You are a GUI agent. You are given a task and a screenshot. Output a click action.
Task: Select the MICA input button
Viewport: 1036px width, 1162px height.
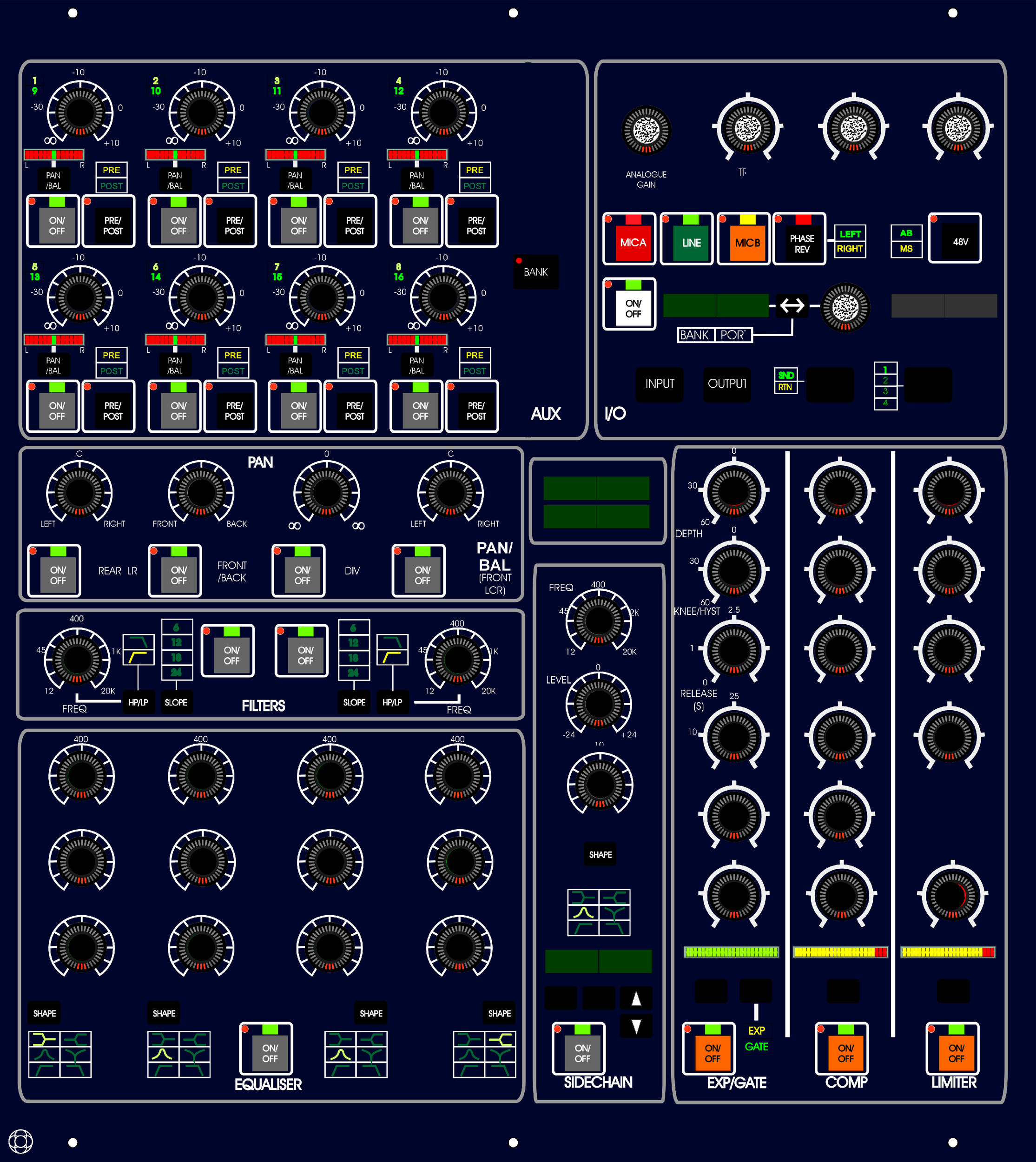pyautogui.click(x=629, y=239)
